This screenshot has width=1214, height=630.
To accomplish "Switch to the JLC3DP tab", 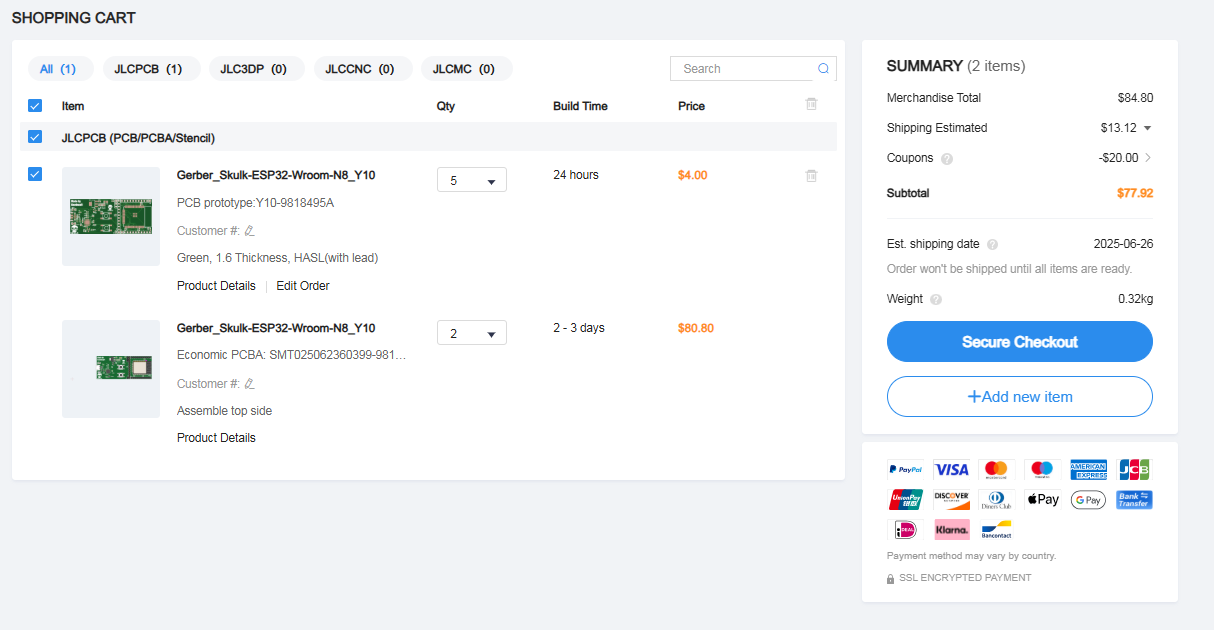I will point(254,69).
